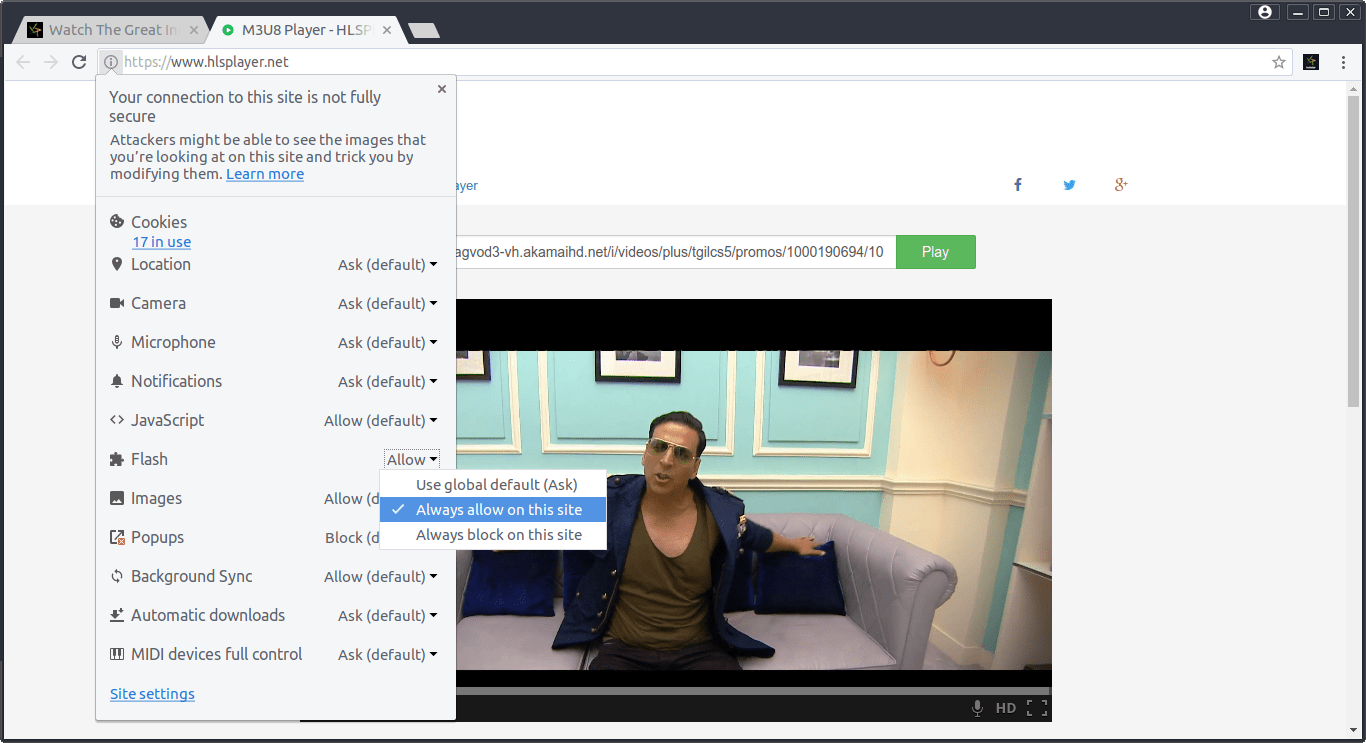1366x743 pixels.
Task: Toggle HD quality in the video player
Action: pos(1006,708)
